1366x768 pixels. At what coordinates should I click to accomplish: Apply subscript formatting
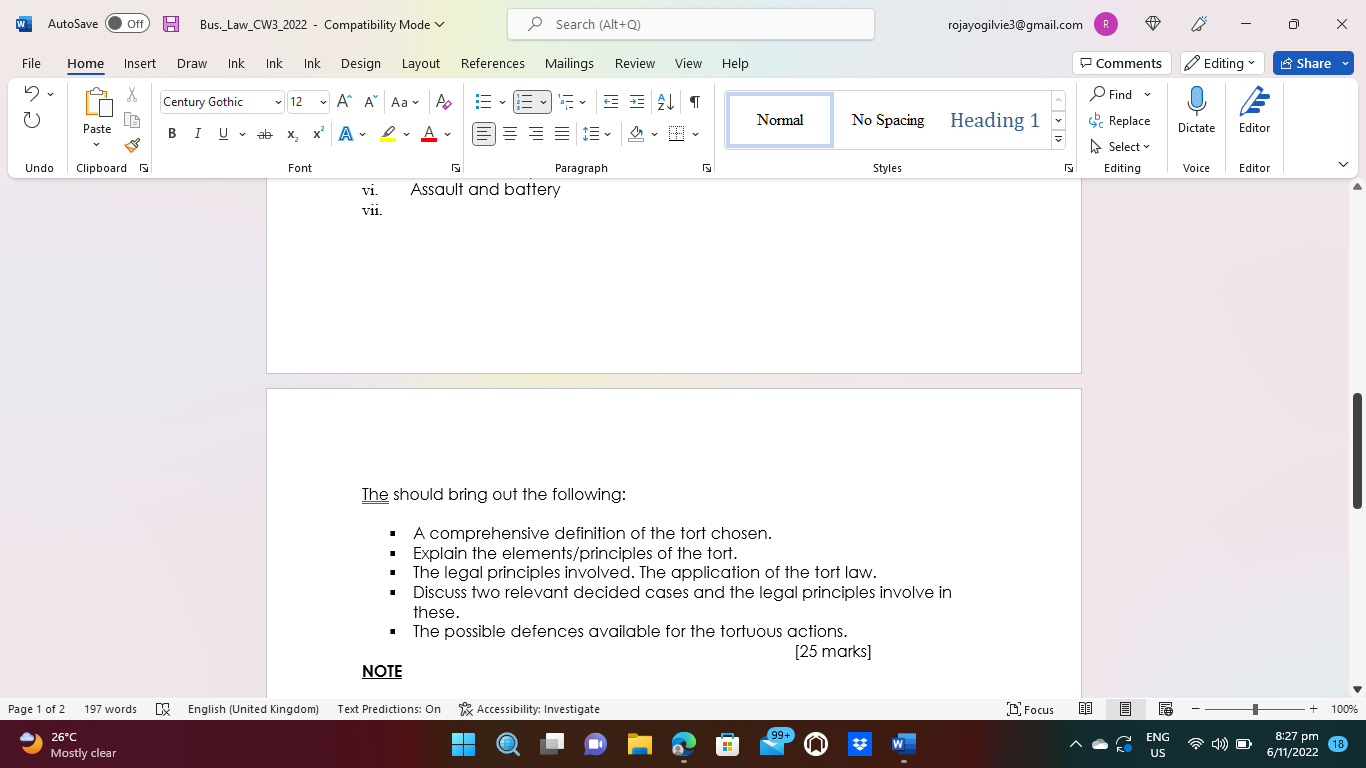click(291, 133)
